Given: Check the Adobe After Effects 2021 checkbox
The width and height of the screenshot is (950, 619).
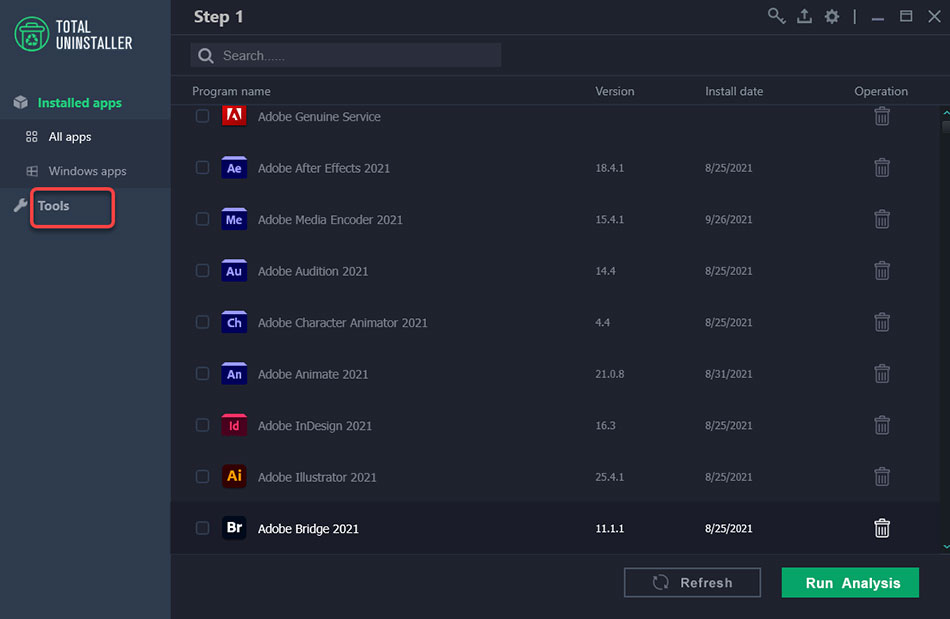Looking at the screenshot, I should click(202, 167).
